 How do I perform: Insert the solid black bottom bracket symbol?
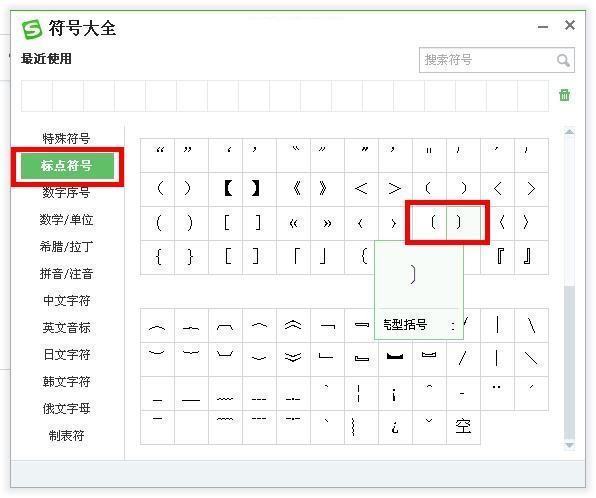[395, 359]
